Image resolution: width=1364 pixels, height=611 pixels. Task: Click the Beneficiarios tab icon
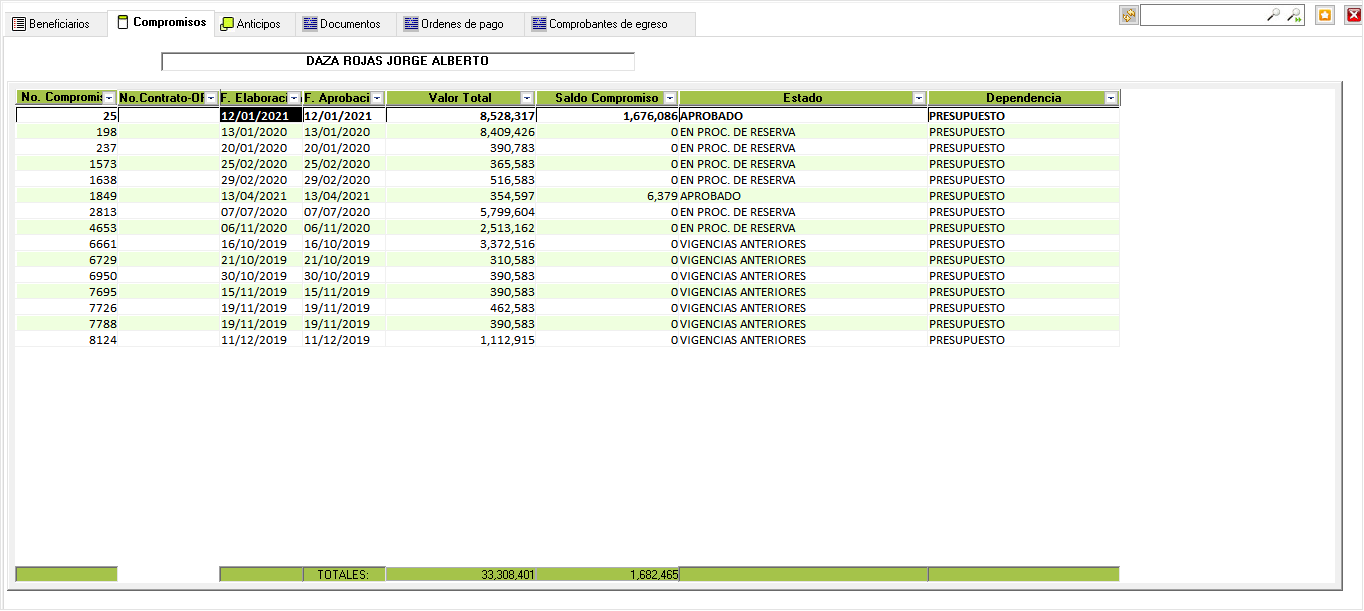19,24
